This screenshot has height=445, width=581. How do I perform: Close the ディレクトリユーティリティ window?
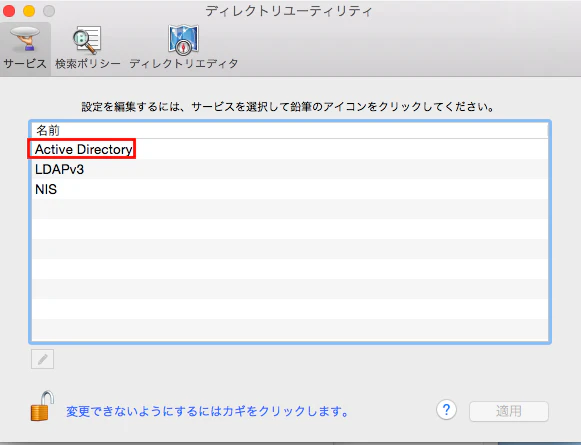(9, 11)
